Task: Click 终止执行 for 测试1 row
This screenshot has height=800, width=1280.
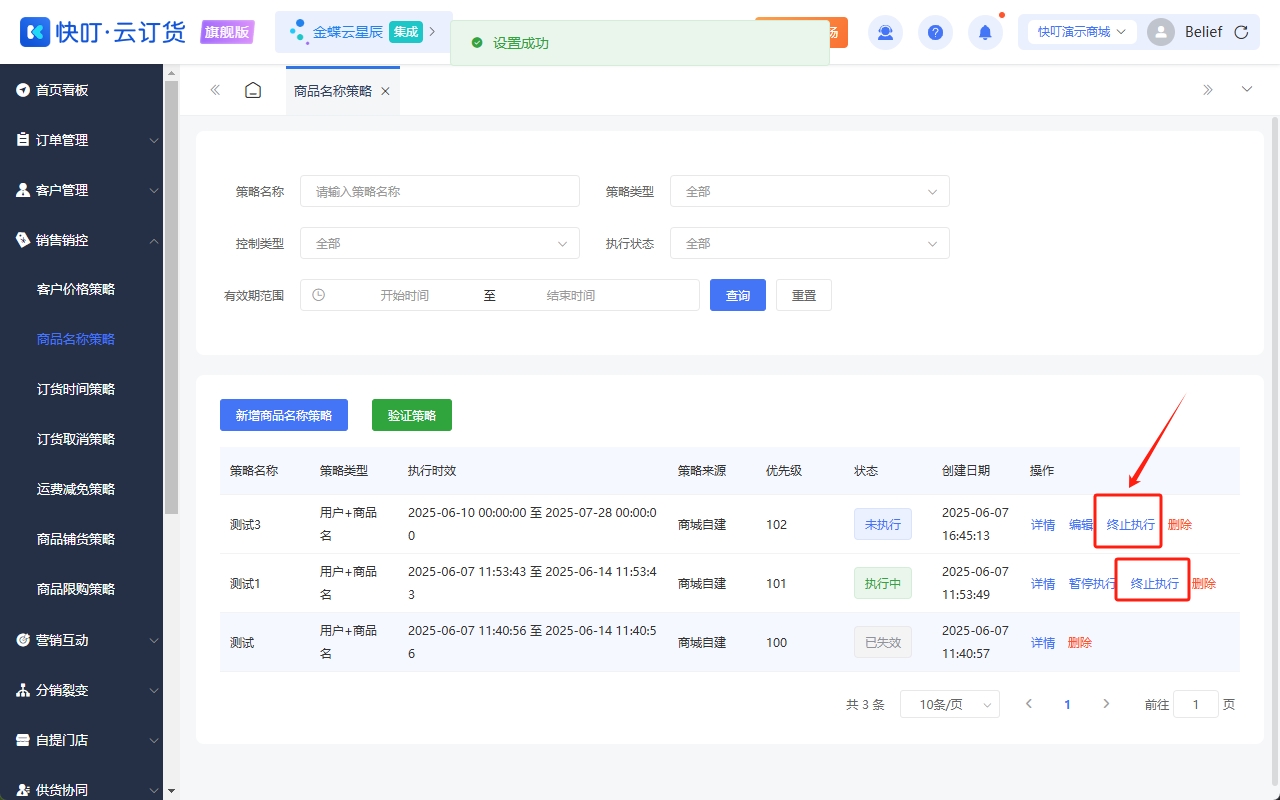Action: (1155, 583)
